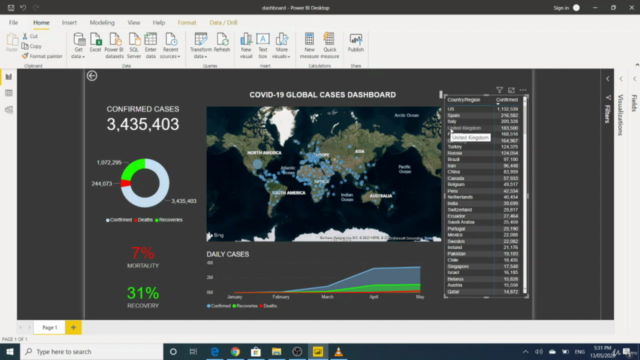Refresh the data
The image size is (640, 360).
(222, 42)
